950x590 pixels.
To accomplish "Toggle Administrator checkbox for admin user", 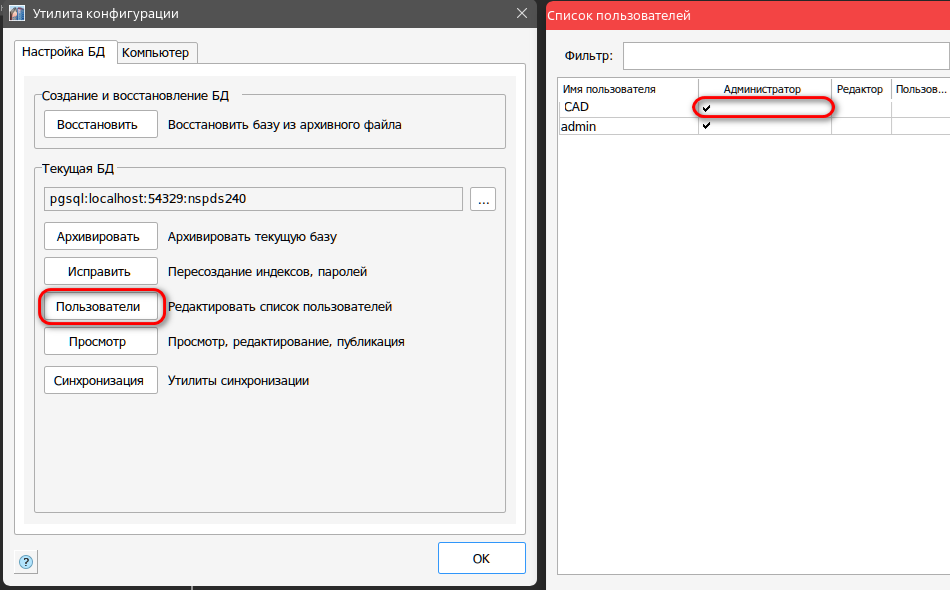I will tap(707, 126).
